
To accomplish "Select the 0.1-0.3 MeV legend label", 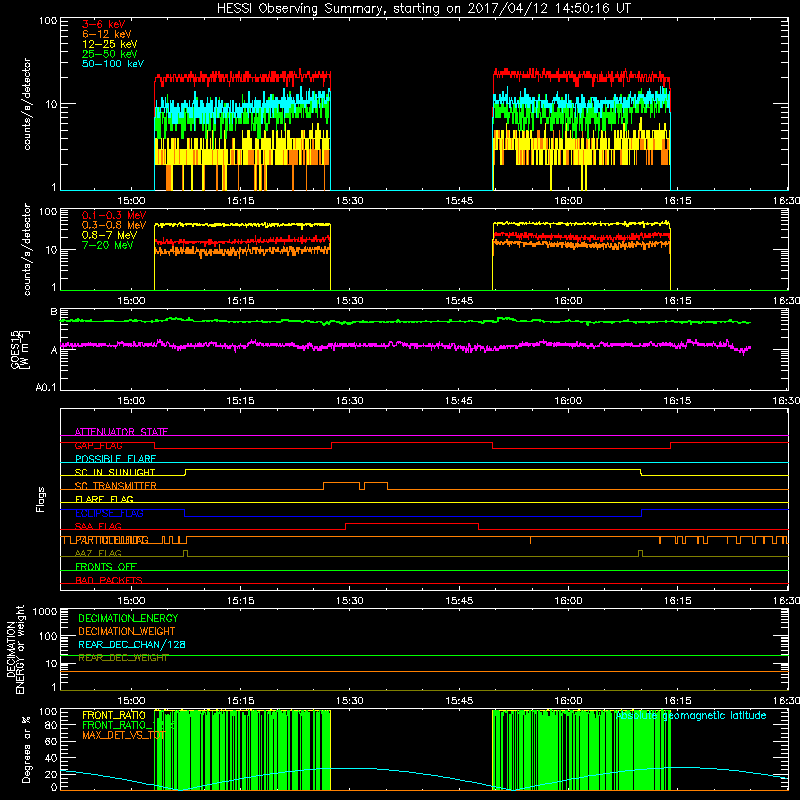I will pos(114,215).
